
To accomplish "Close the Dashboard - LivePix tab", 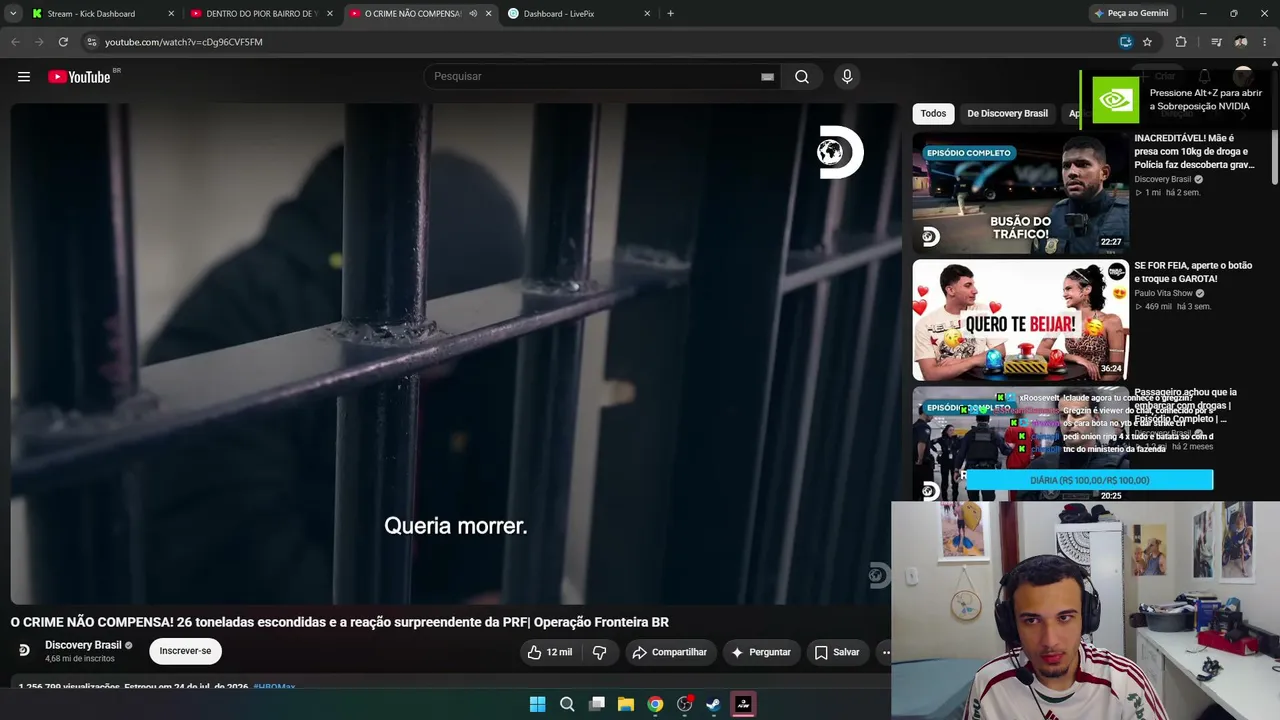I will click(647, 14).
